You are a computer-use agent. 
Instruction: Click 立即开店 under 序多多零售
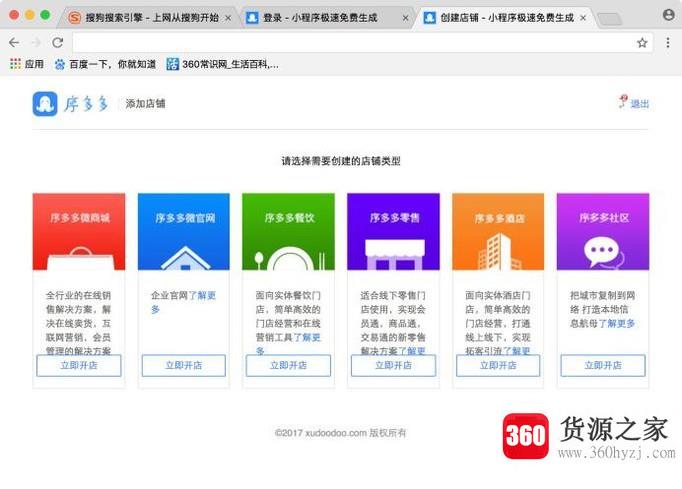393,365
